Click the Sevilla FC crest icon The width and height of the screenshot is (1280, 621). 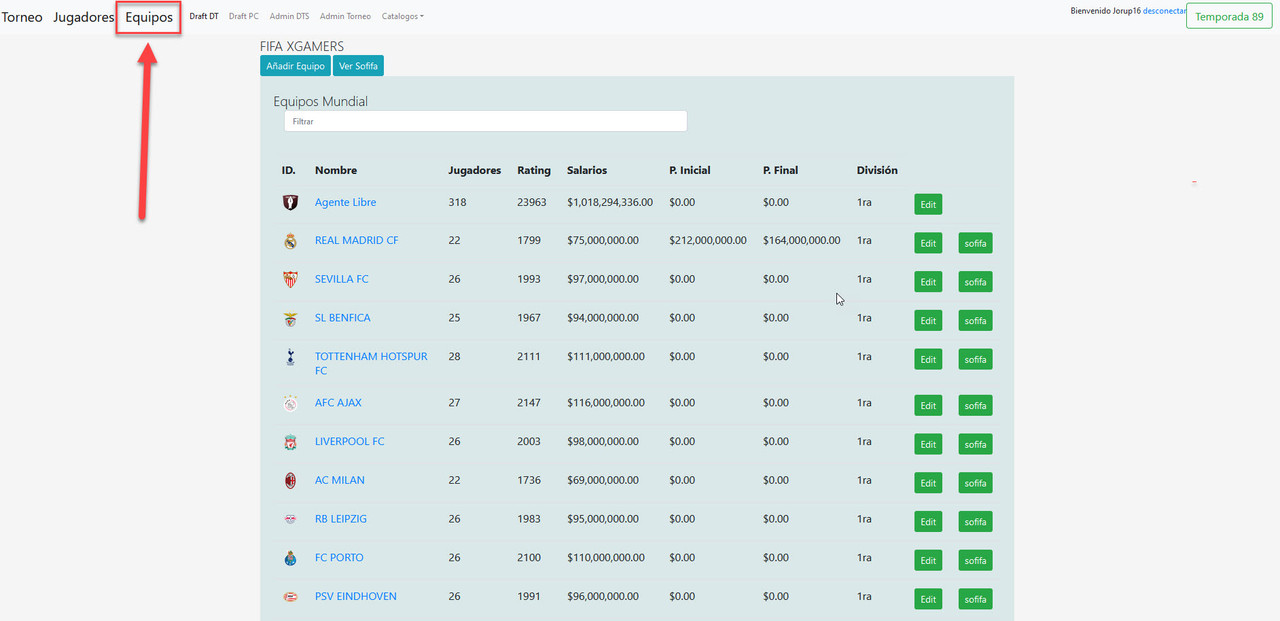(x=290, y=279)
